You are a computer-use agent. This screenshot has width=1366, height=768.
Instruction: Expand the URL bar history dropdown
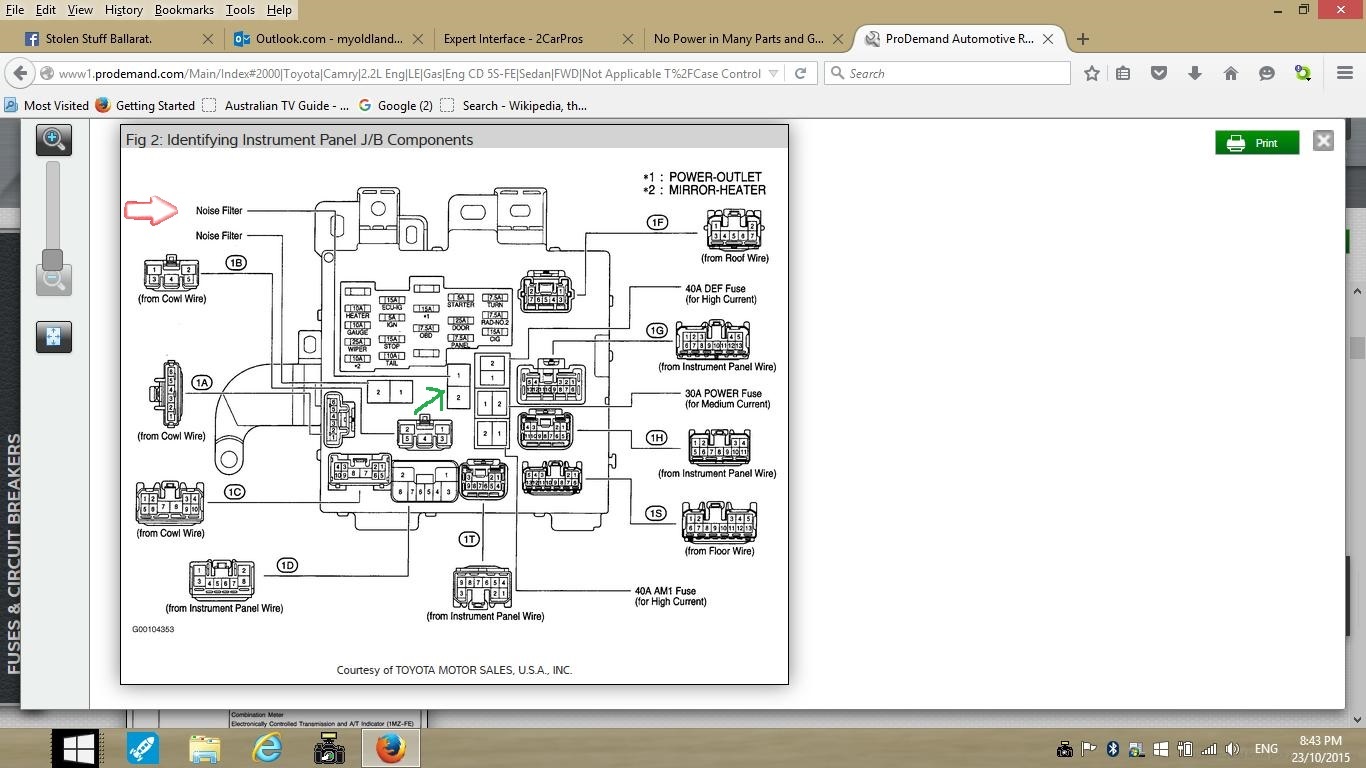point(773,73)
